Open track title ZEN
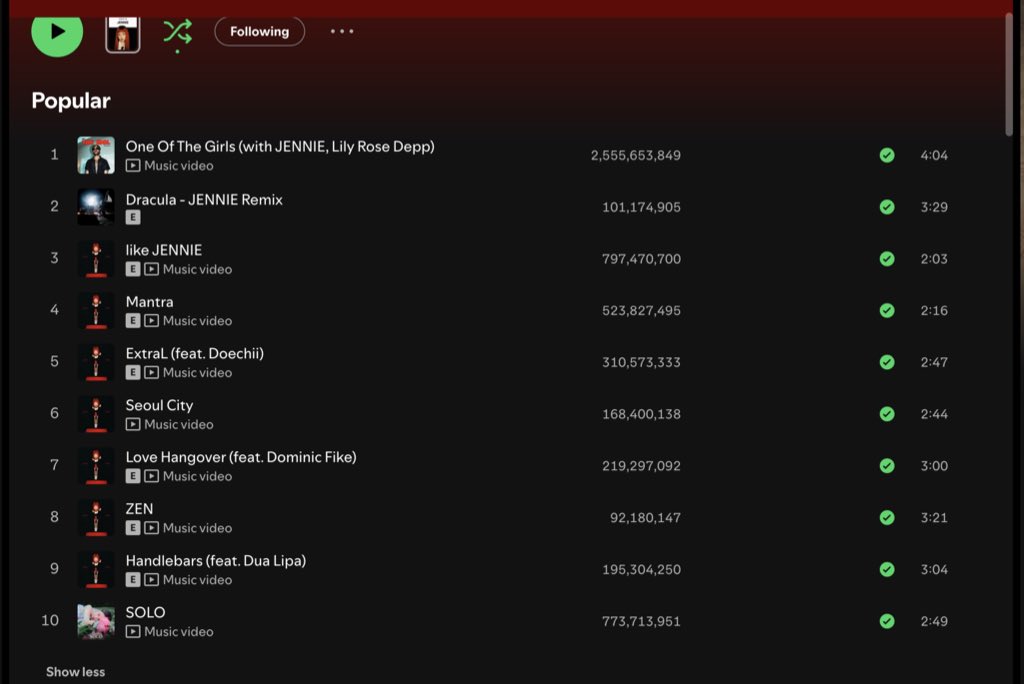Image resolution: width=1024 pixels, height=684 pixels. (x=139, y=509)
